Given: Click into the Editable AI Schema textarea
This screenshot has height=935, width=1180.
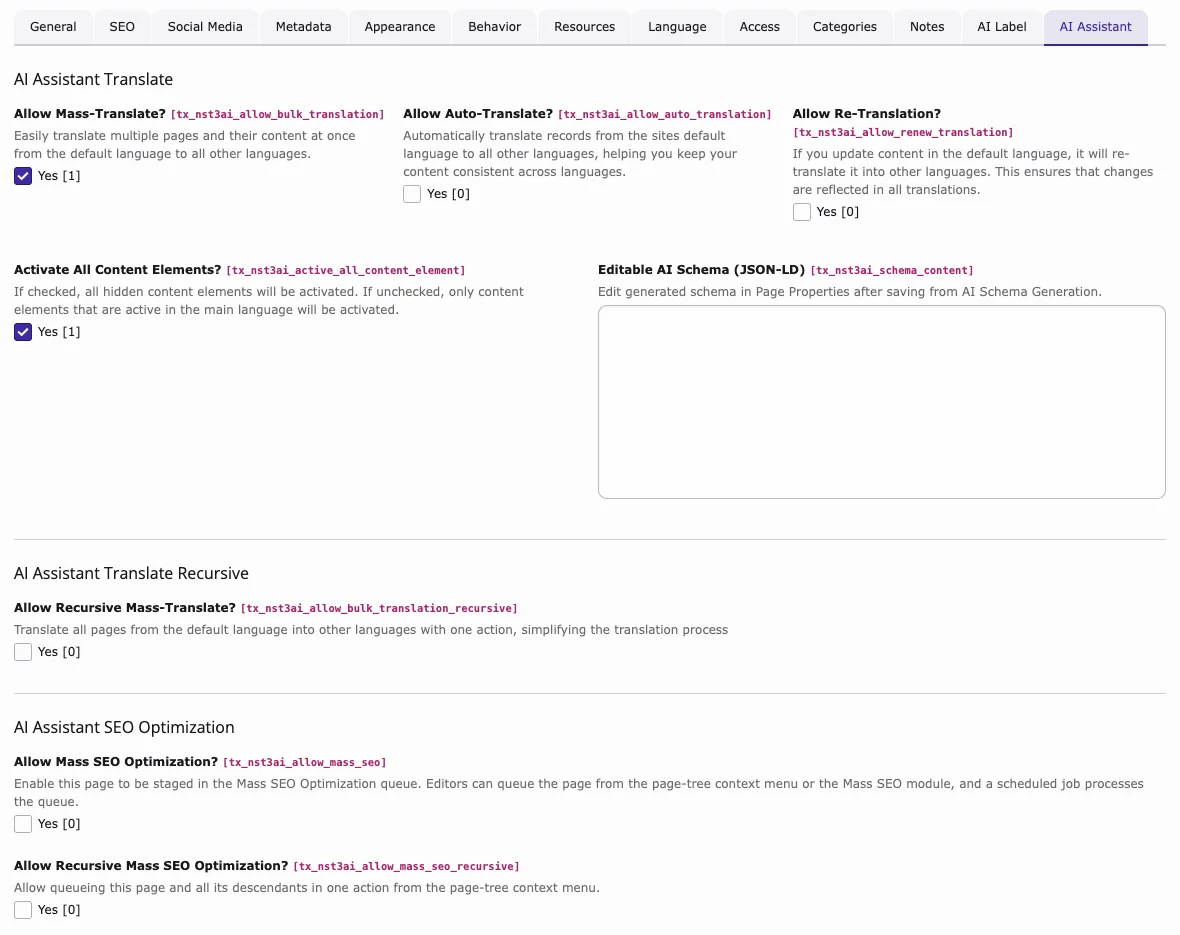Looking at the screenshot, I should [881, 402].
